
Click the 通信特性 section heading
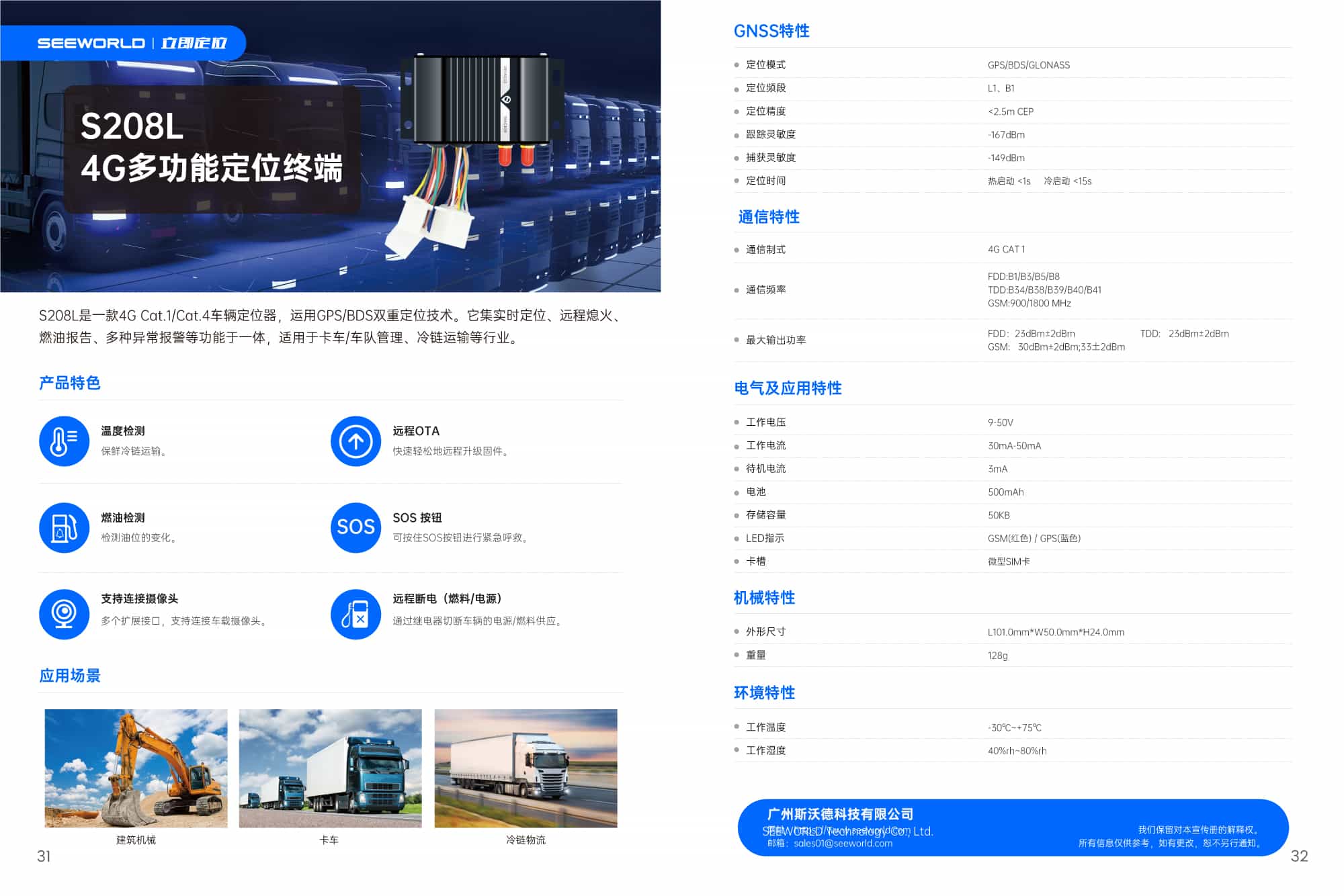[x=768, y=217]
